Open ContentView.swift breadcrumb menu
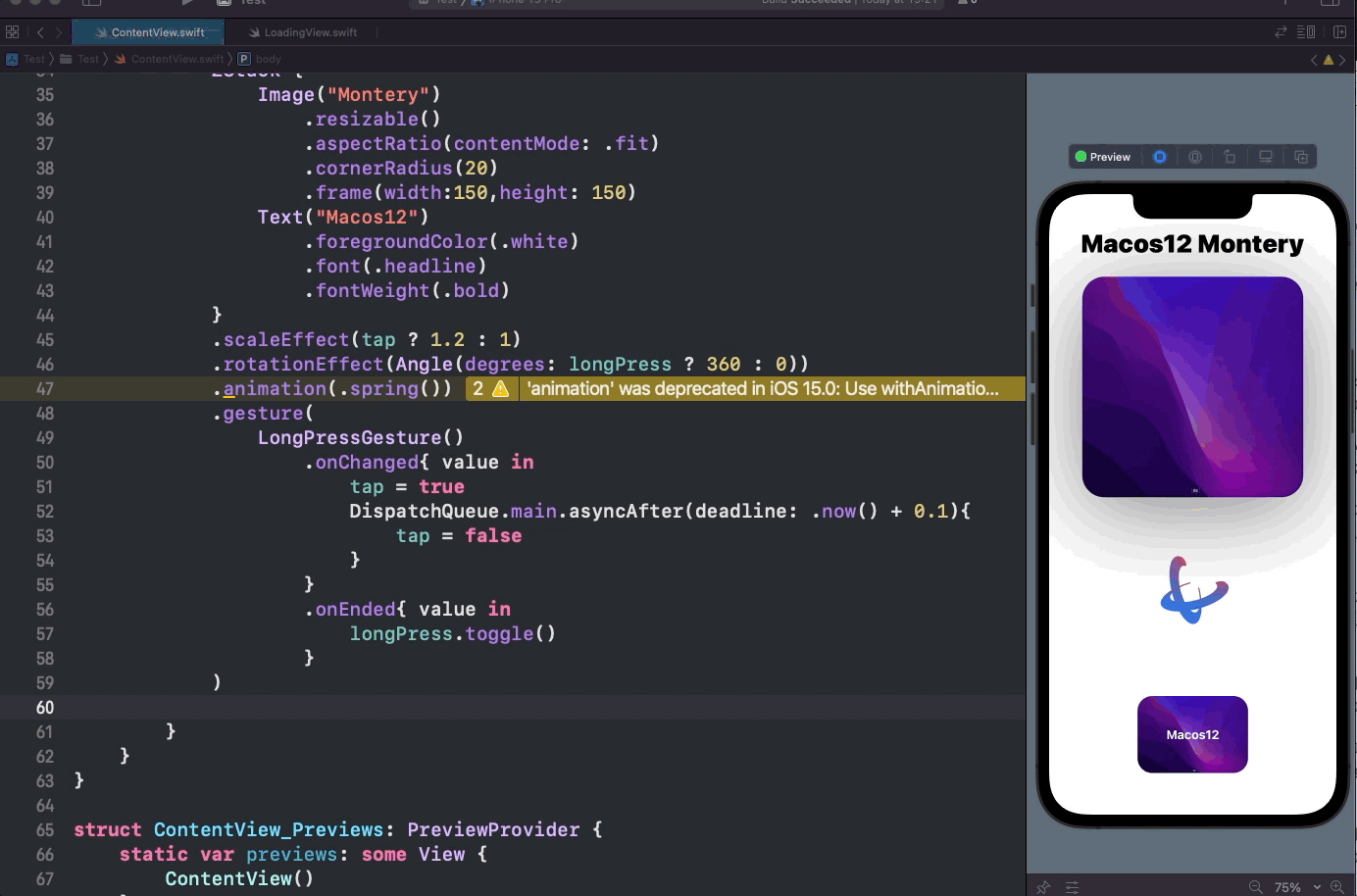The width and height of the screenshot is (1357, 896). coord(169,59)
